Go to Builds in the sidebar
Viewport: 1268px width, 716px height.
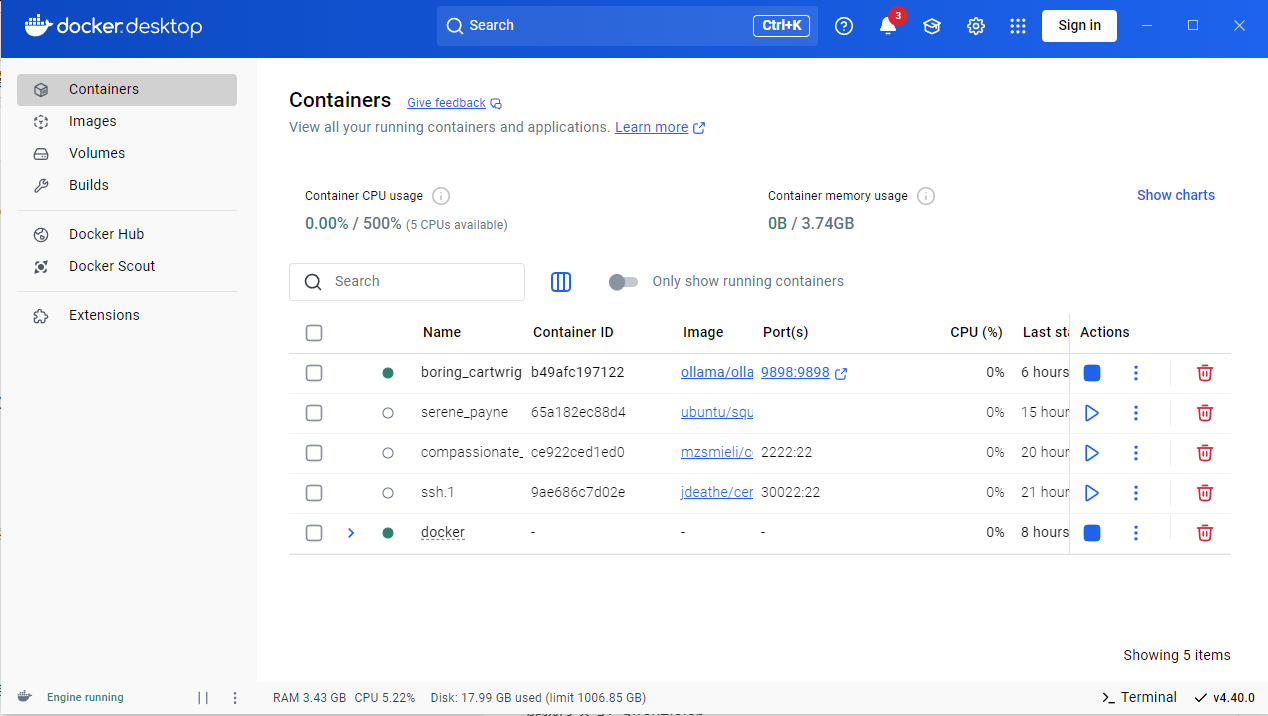(x=127, y=185)
